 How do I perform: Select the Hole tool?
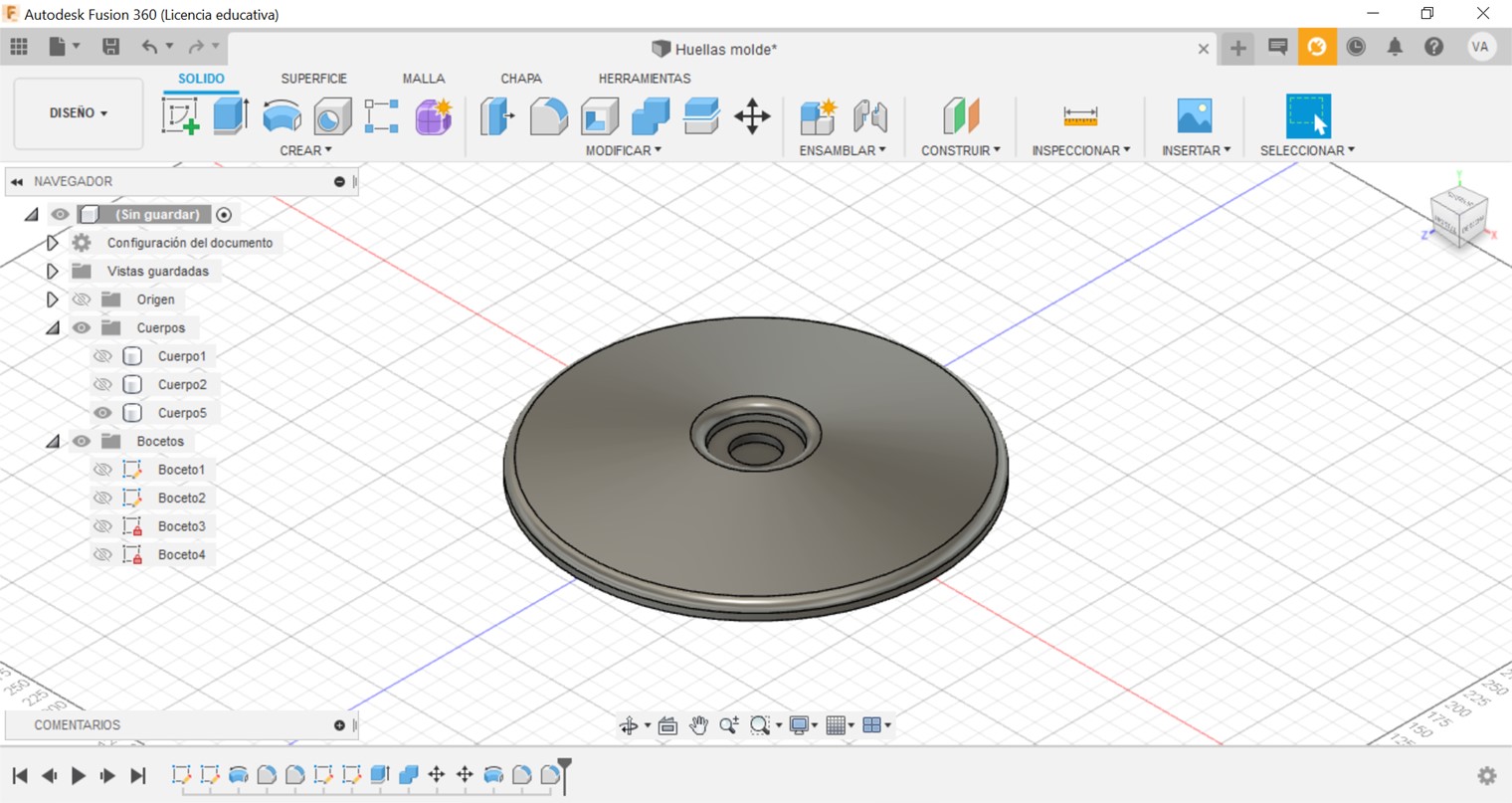pos(332,116)
